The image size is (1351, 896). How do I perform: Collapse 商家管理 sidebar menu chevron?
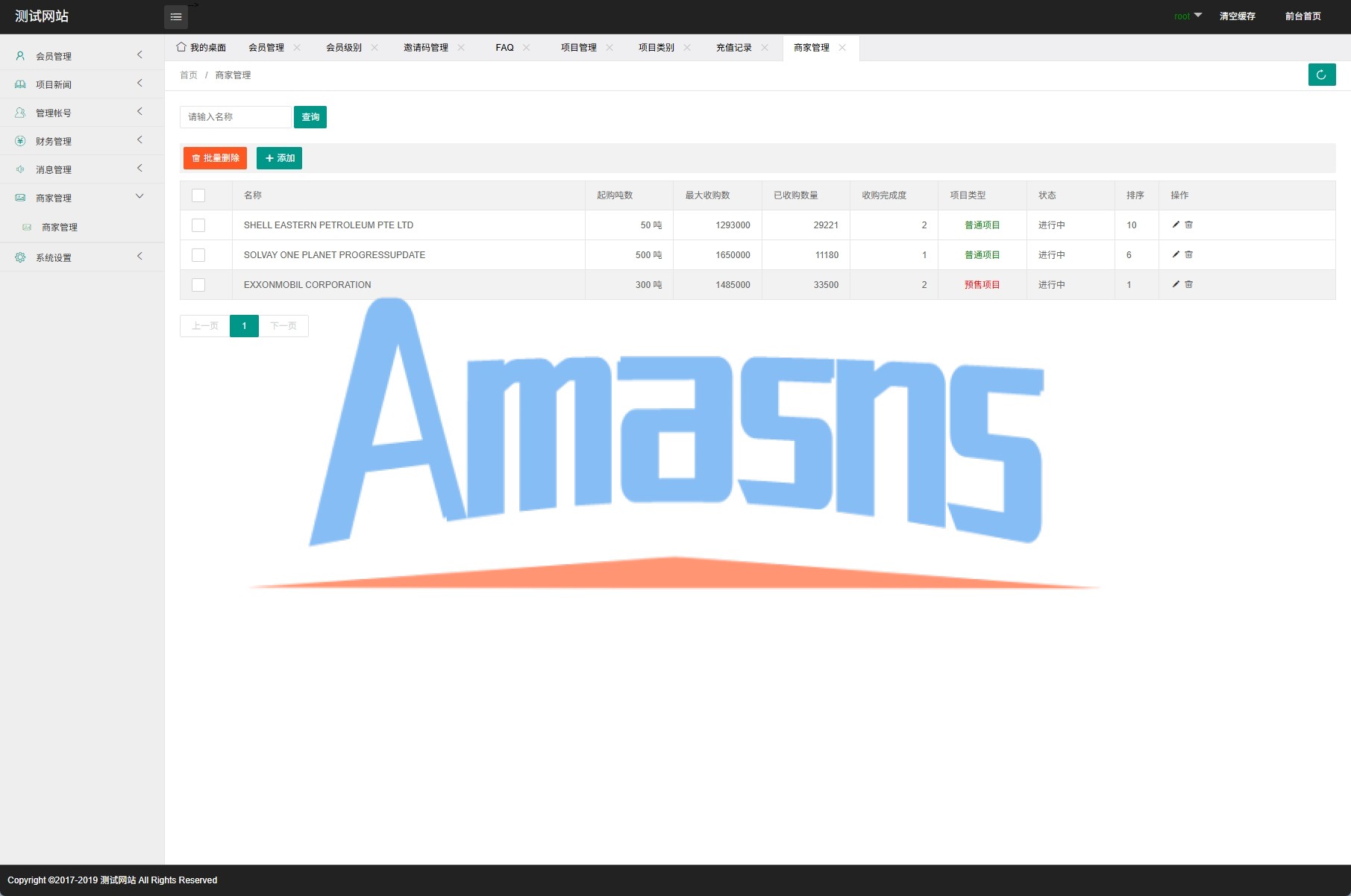point(140,197)
